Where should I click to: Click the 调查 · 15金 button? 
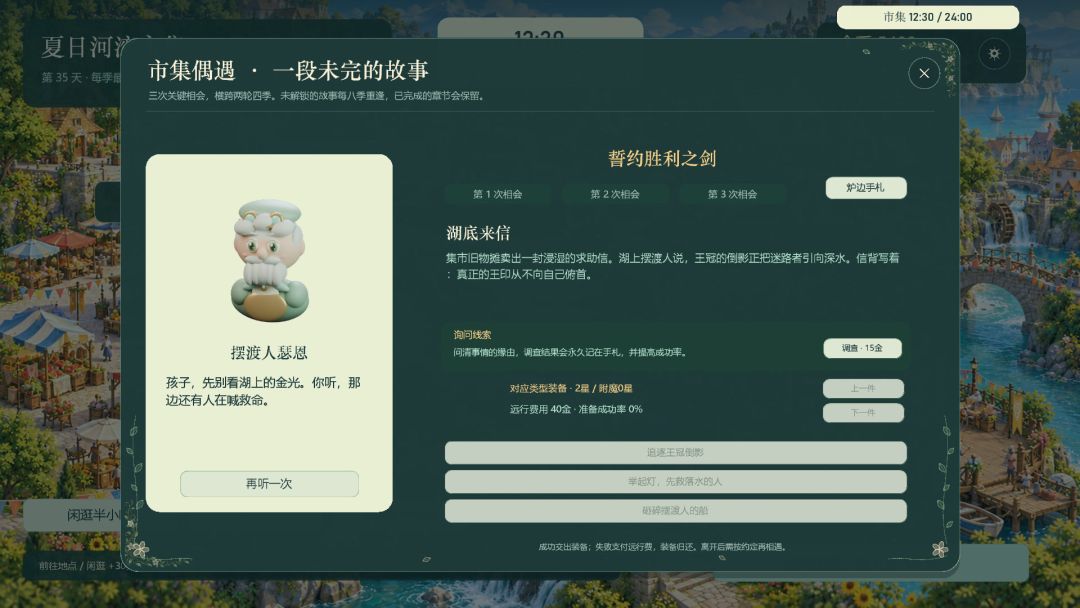pos(862,348)
